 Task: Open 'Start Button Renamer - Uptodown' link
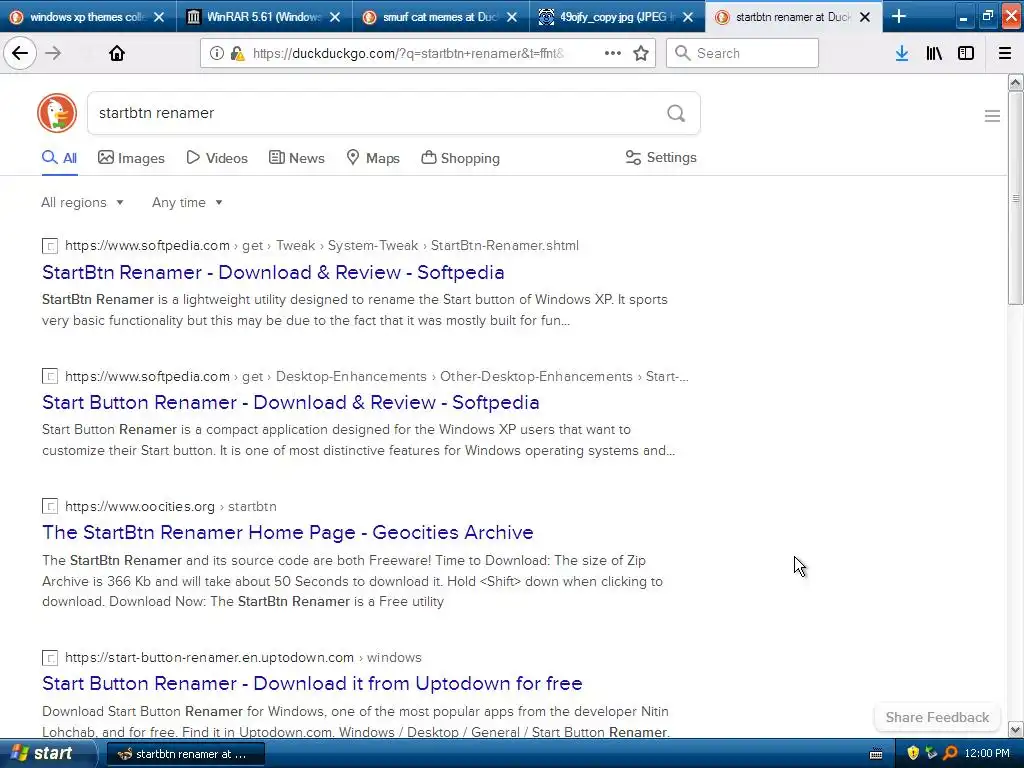point(312,683)
